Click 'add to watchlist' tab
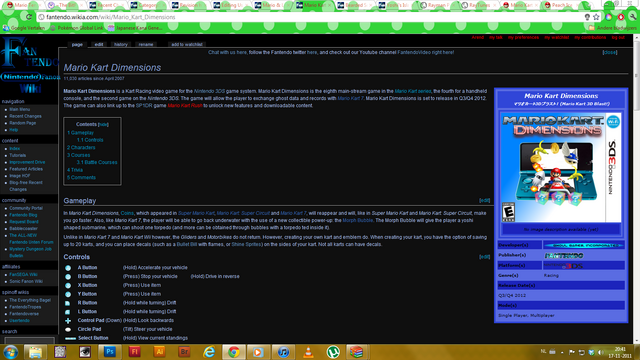Image resolution: width=640 pixels, height=360 pixels. tap(187, 44)
